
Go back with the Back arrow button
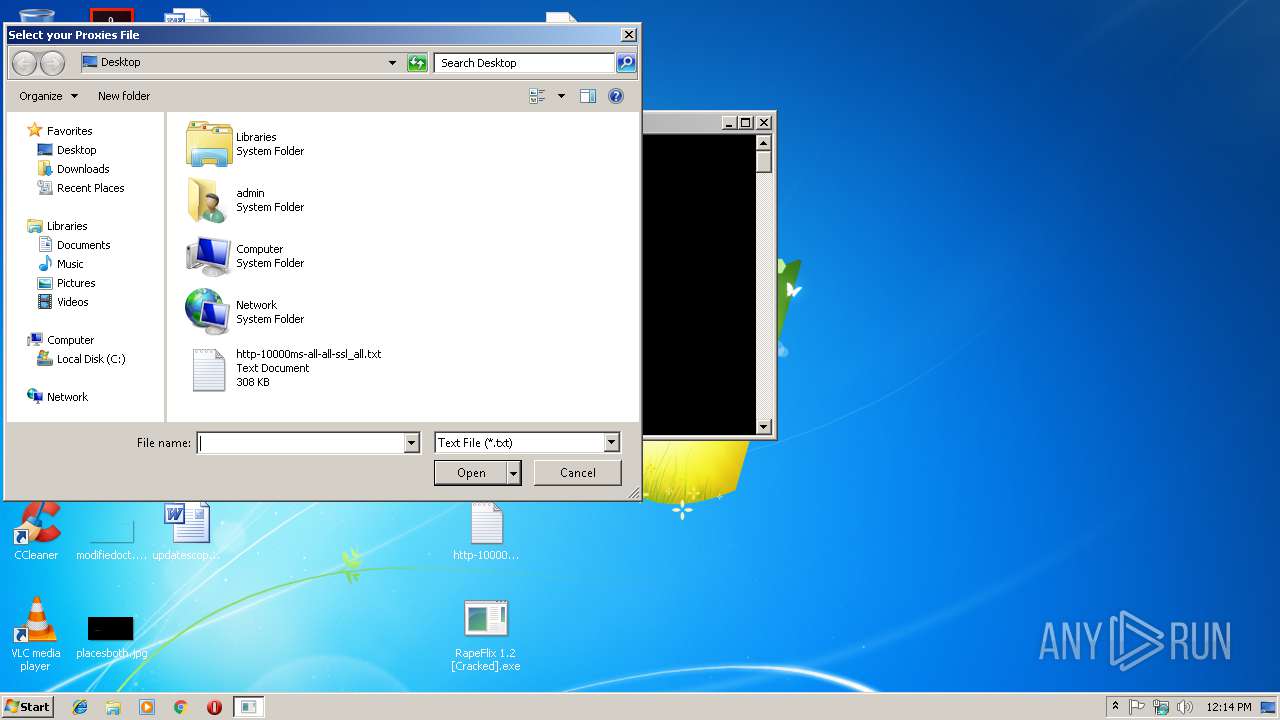coord(24,63)
